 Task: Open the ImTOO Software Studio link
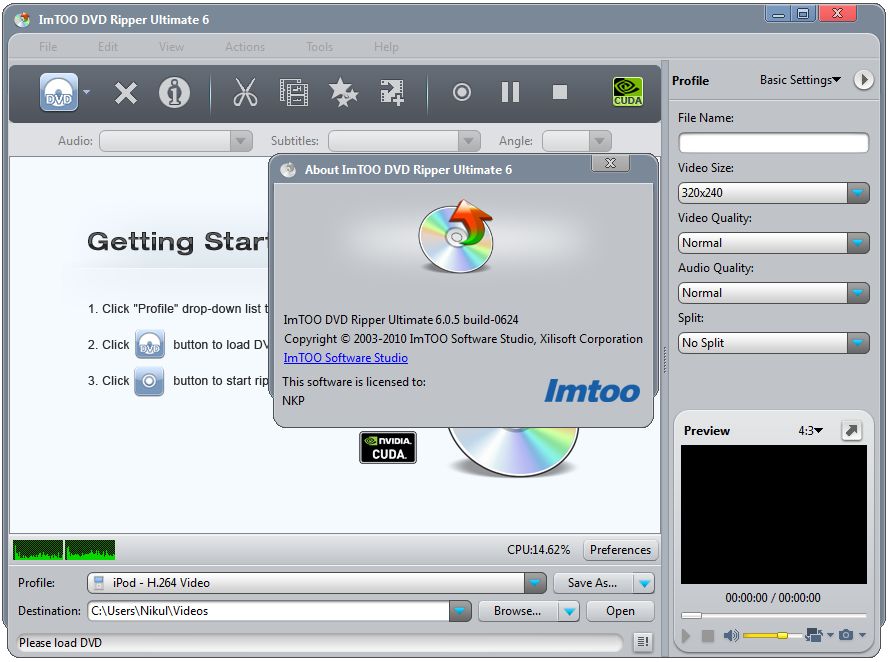(346, 358)
